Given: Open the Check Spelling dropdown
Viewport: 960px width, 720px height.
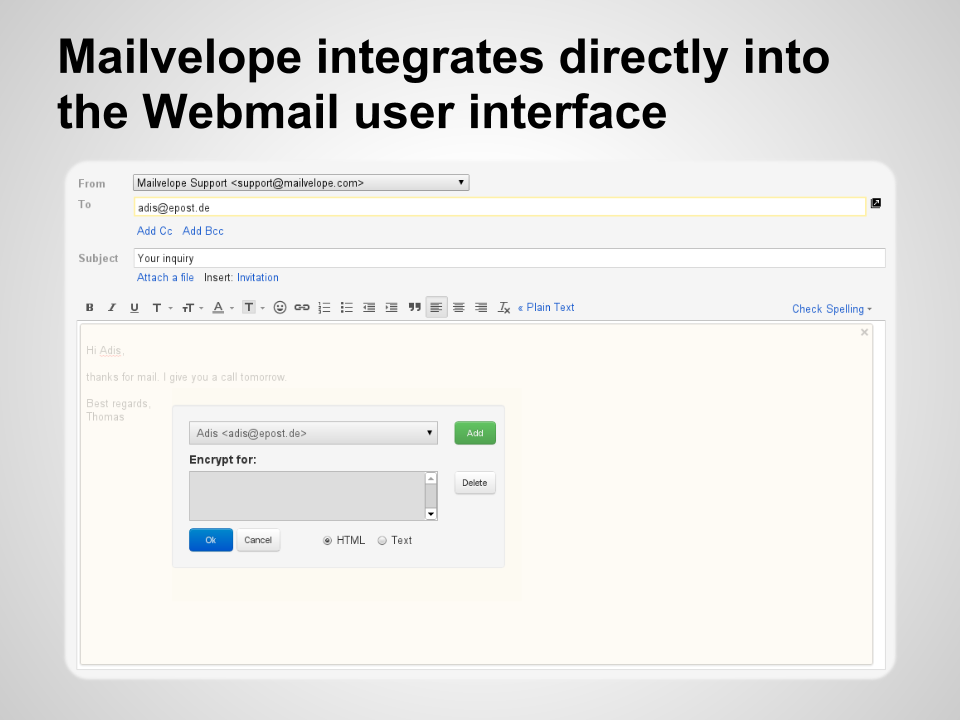Looking at the screenshot, I should pos(831,309).
